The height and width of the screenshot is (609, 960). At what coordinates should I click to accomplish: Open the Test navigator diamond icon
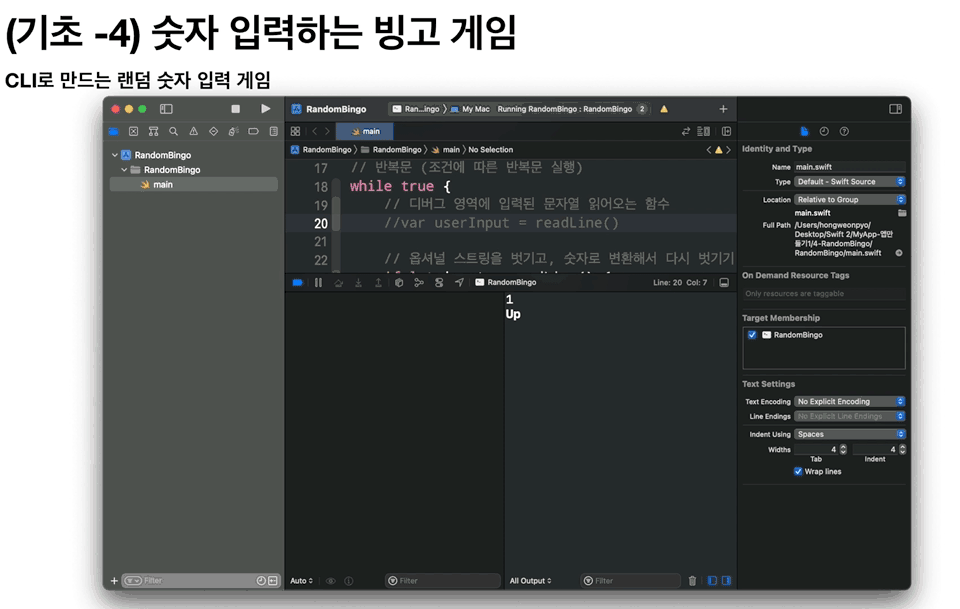(213, 131)
